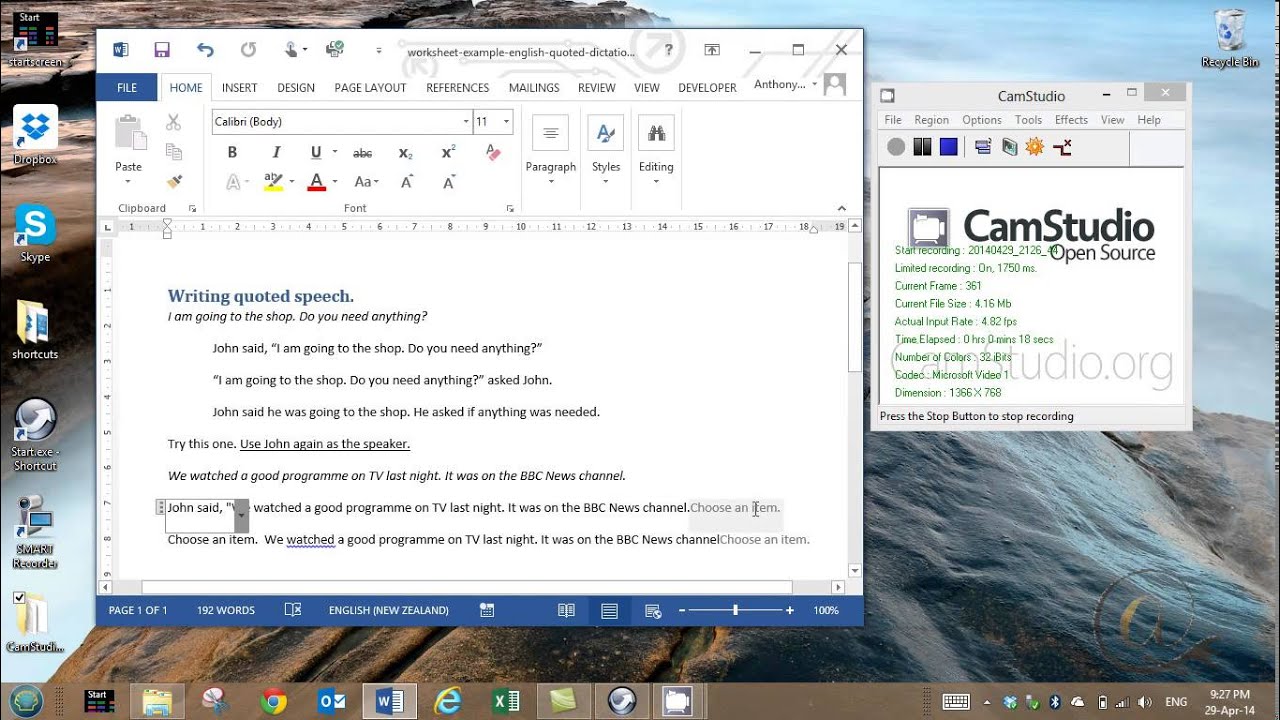1280x720 pixels.
Task: Click the Copy icon in Clipboard group
Action: (173, 152)
